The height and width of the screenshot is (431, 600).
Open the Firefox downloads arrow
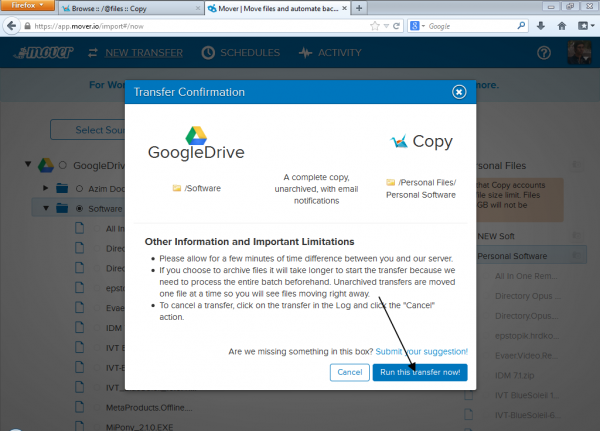[x=541, y=26]
